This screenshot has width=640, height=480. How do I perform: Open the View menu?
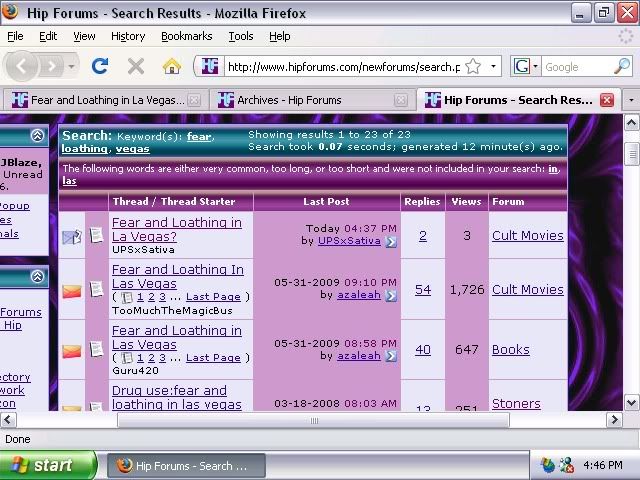[84, 36]
